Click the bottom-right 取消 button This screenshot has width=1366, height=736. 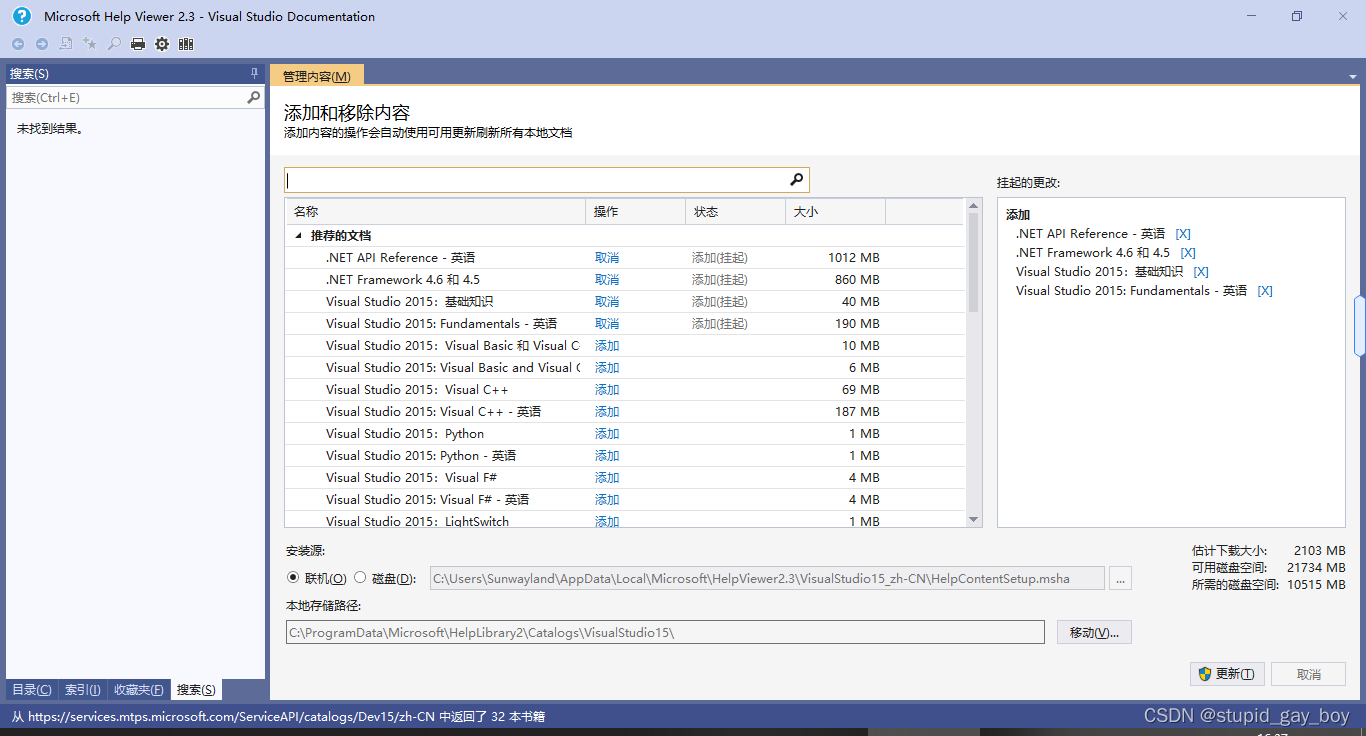click(1308, 674)
